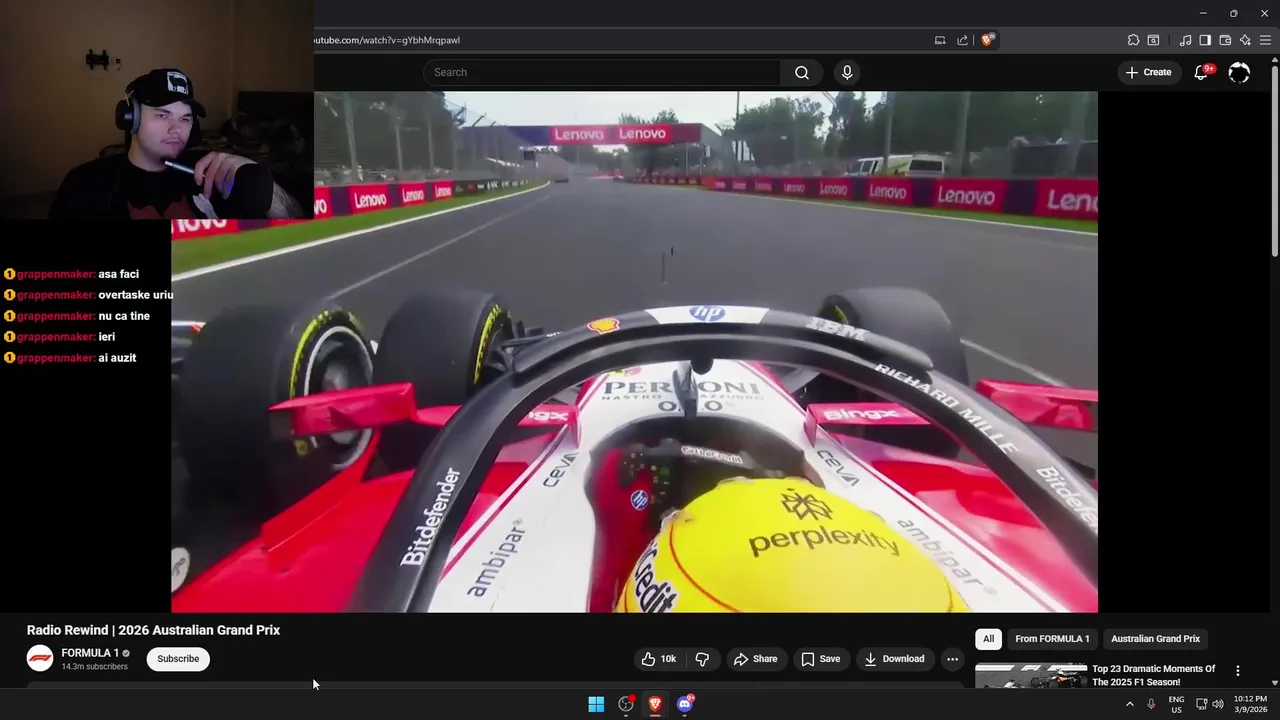
Task: Open the clock showing 10:12 PM
Action: 1250,704
